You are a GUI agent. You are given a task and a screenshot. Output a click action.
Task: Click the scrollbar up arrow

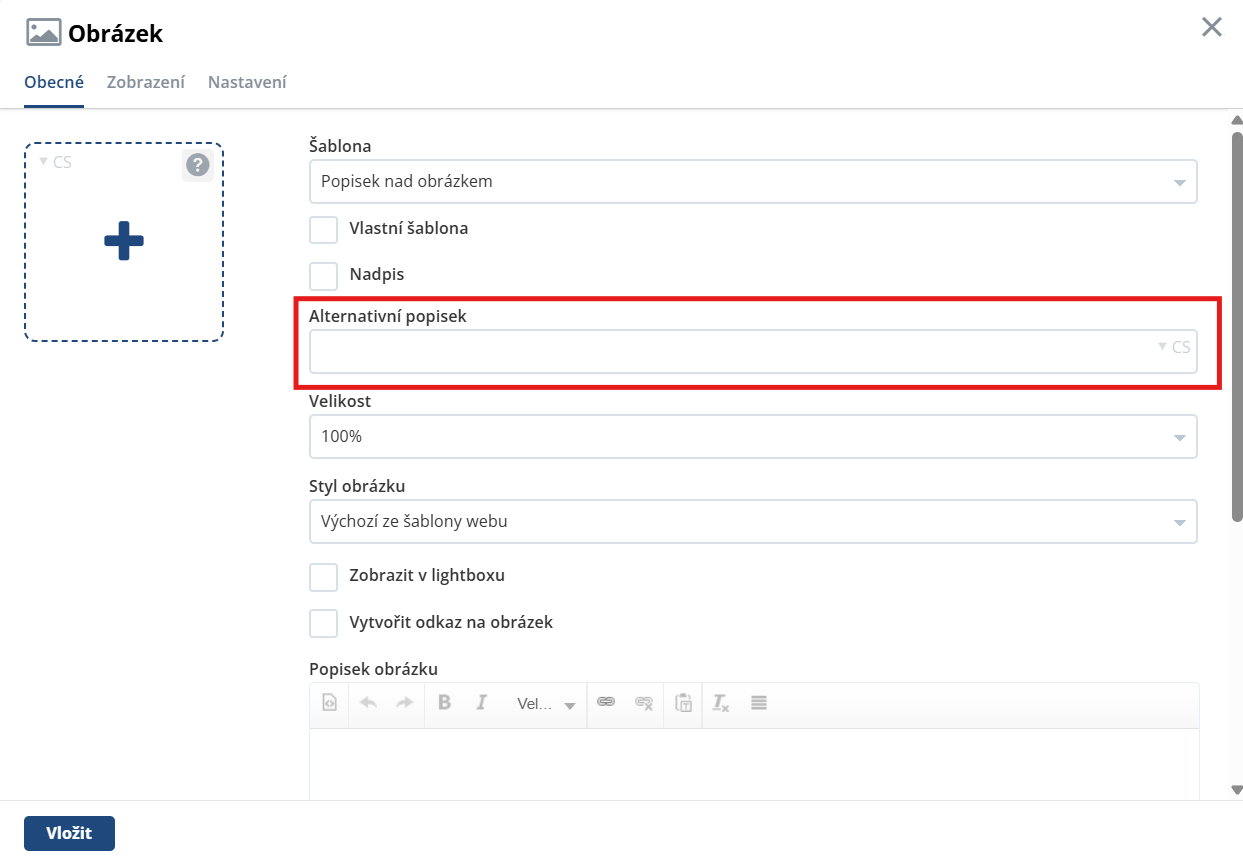point(1236,120)
